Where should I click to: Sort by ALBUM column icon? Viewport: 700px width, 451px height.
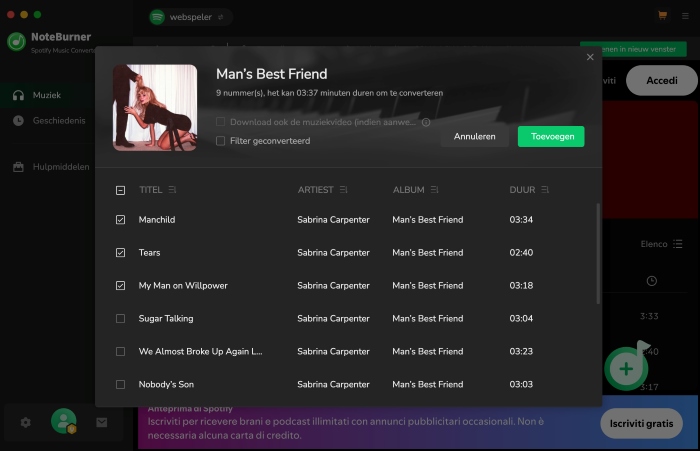pos(434,190)
